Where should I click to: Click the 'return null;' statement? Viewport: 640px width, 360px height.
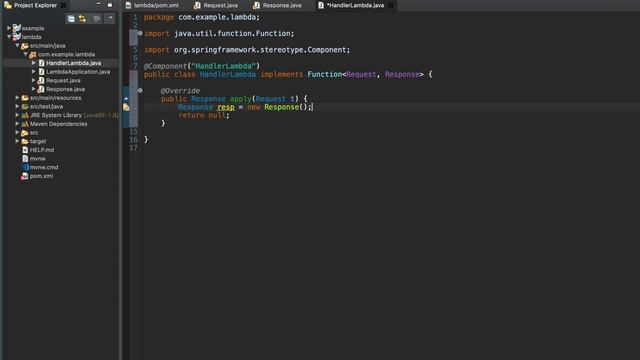[204, 115]
